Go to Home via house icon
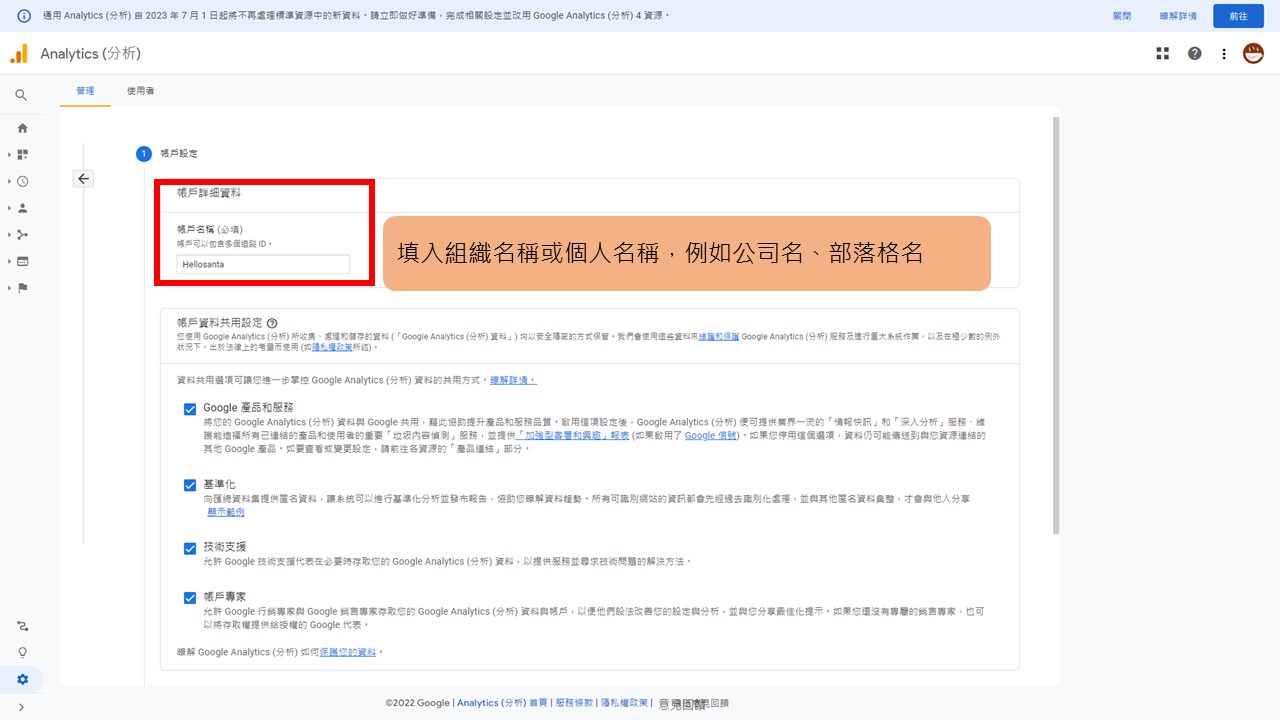The height and width of the screenshot is (720, 1280). click(x=22, y=128)
